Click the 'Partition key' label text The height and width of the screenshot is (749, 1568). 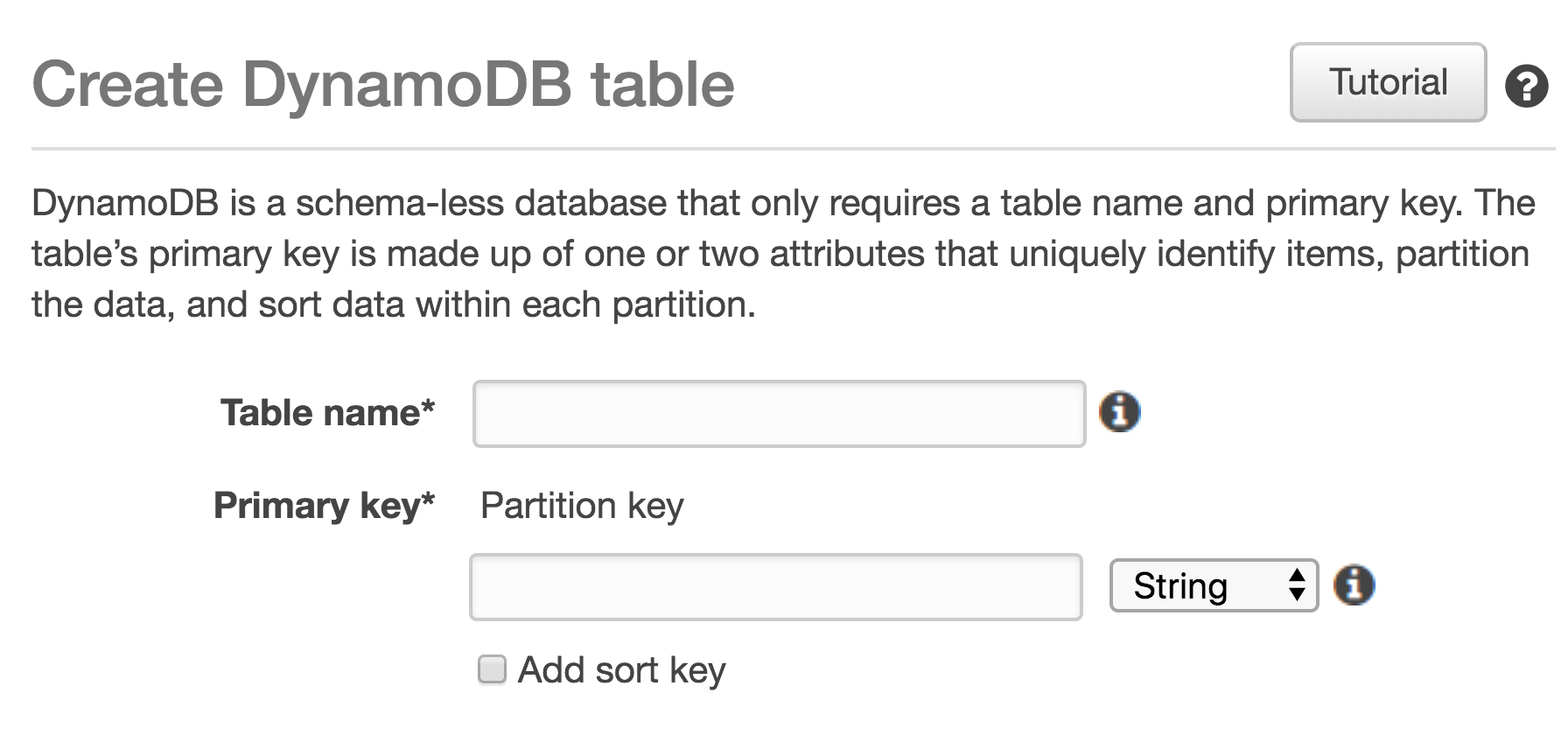pos(582,506)
